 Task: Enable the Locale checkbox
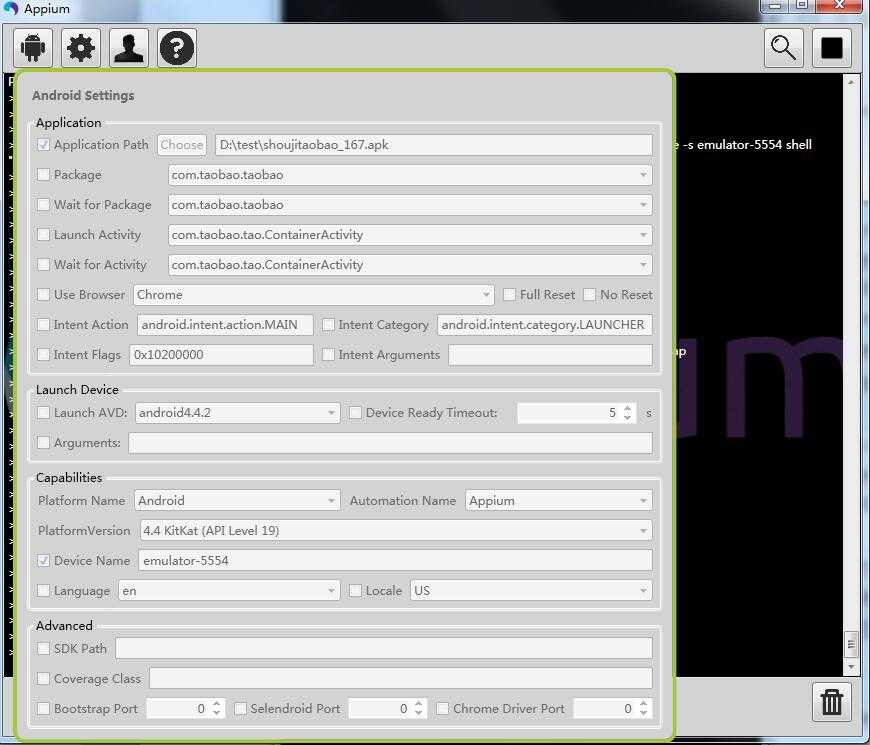pos(356,591)
